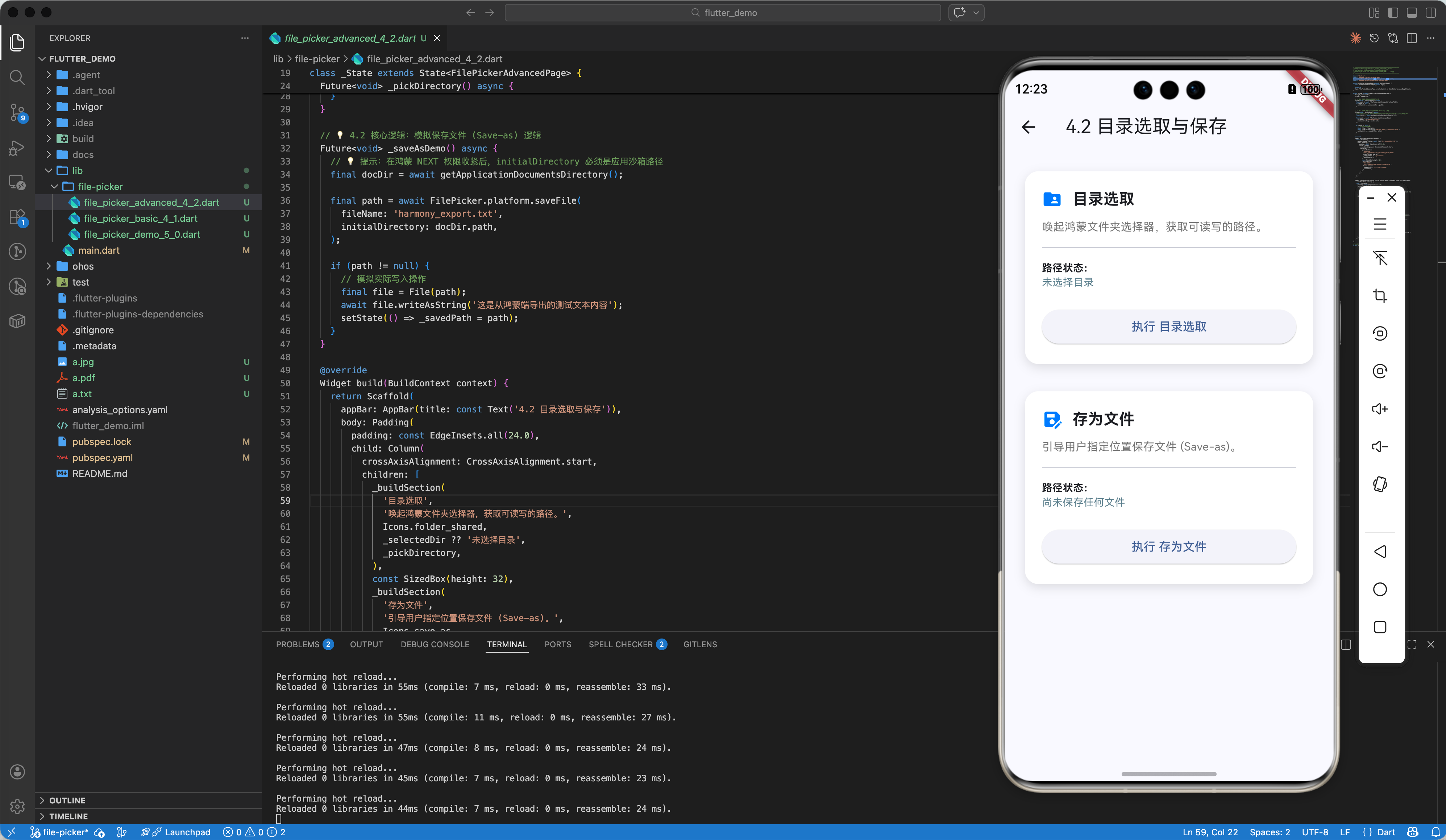Tap the 执行 目录选取 button

[1168, 327]
